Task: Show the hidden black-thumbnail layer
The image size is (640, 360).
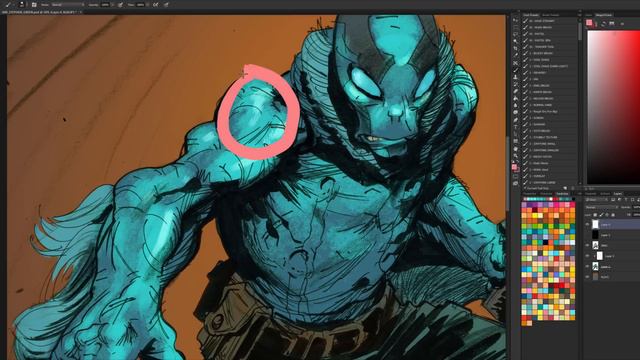Action: coord(588,235)
